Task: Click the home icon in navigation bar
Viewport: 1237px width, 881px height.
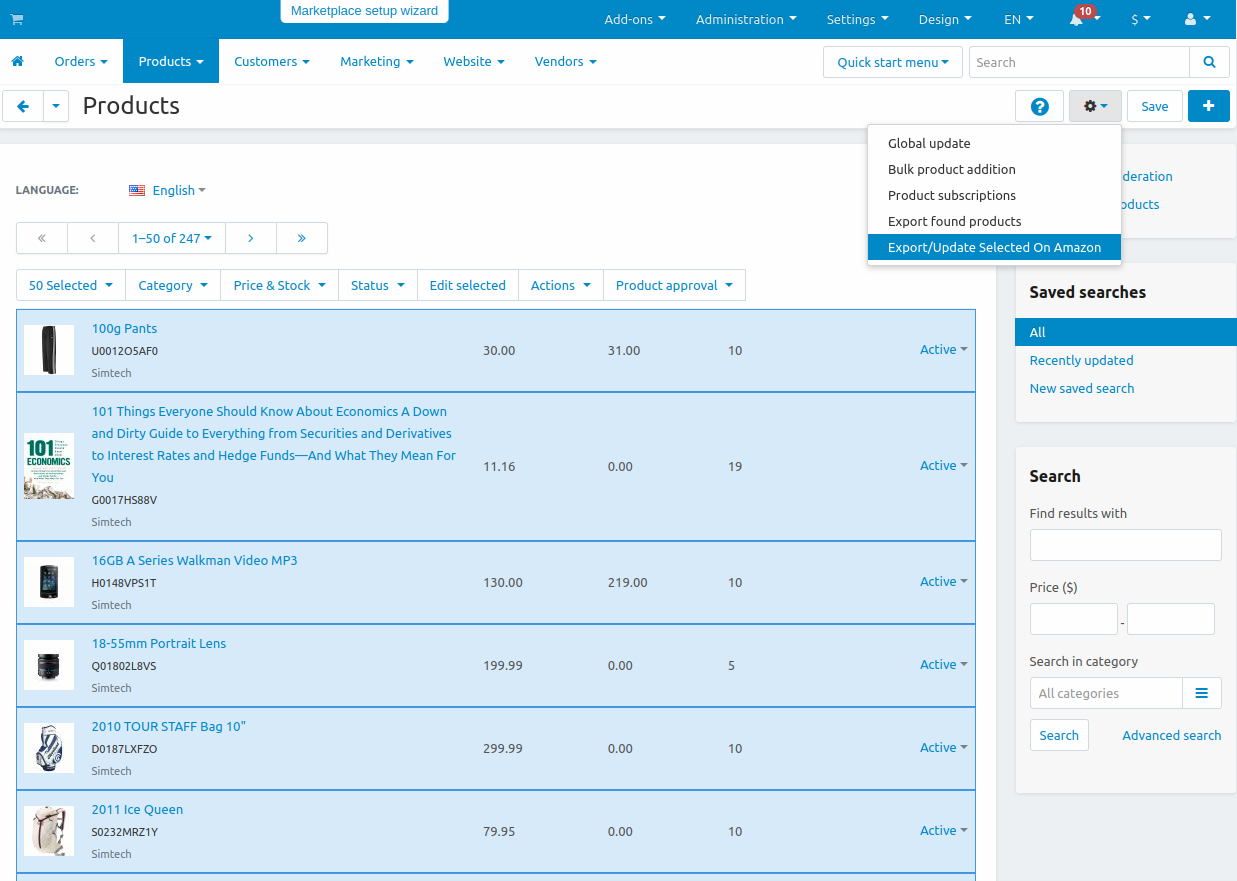Action: (x=17, y=62)
